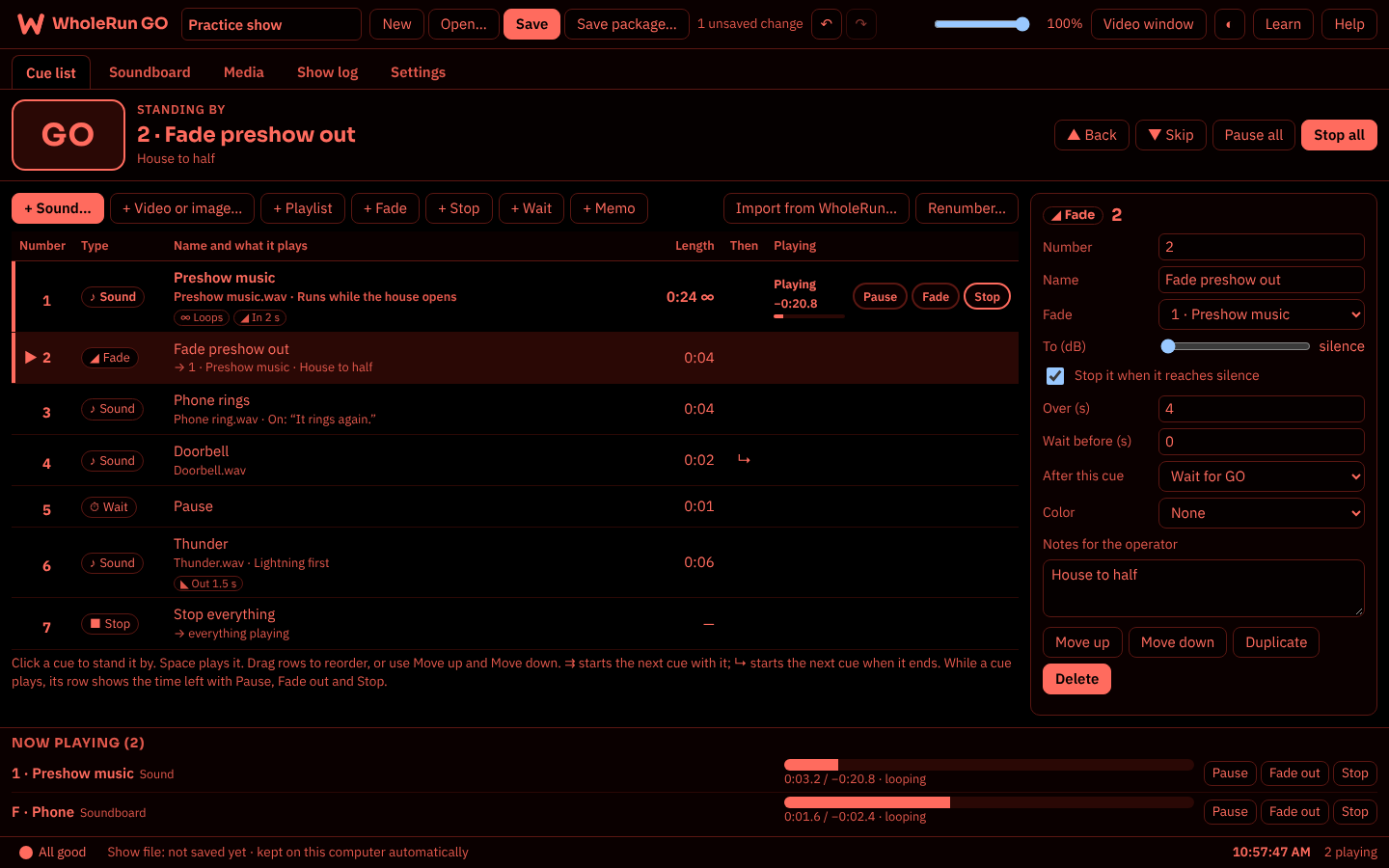This screenshot has height=868, width=1389.
Task: Click the Stop type badge on cue 7
Action: [110, 624]
